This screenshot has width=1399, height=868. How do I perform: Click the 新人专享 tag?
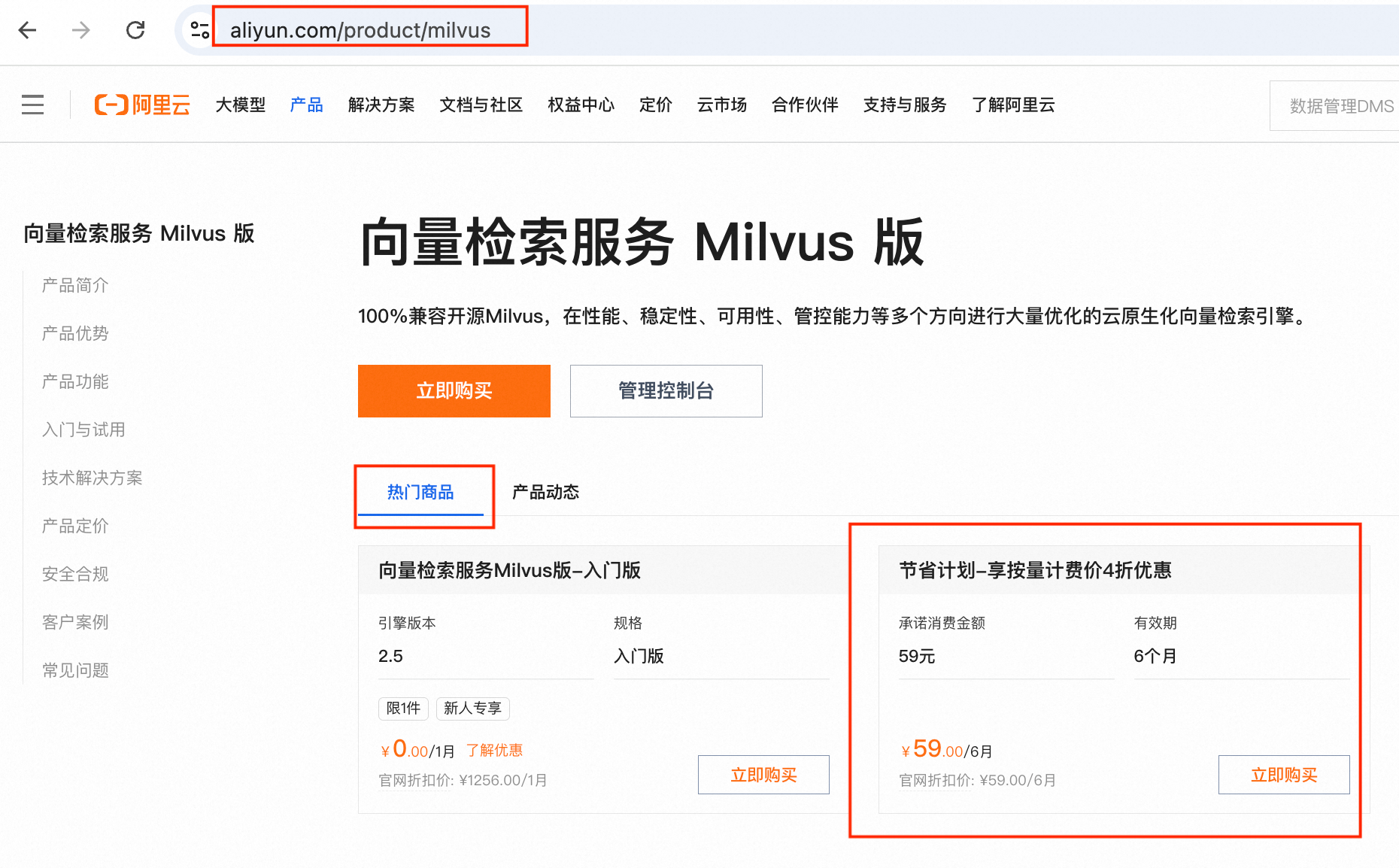point(472,709)
